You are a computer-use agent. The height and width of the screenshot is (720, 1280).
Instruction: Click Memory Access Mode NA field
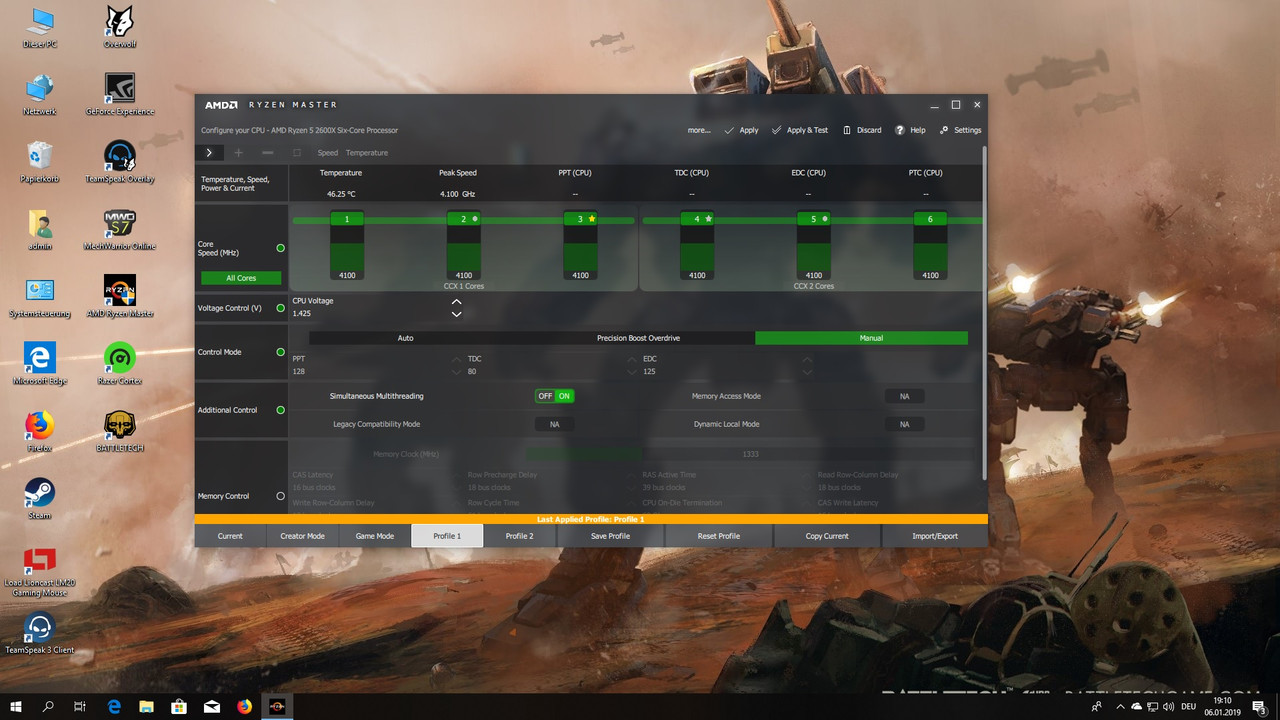[x=904, y=396]
